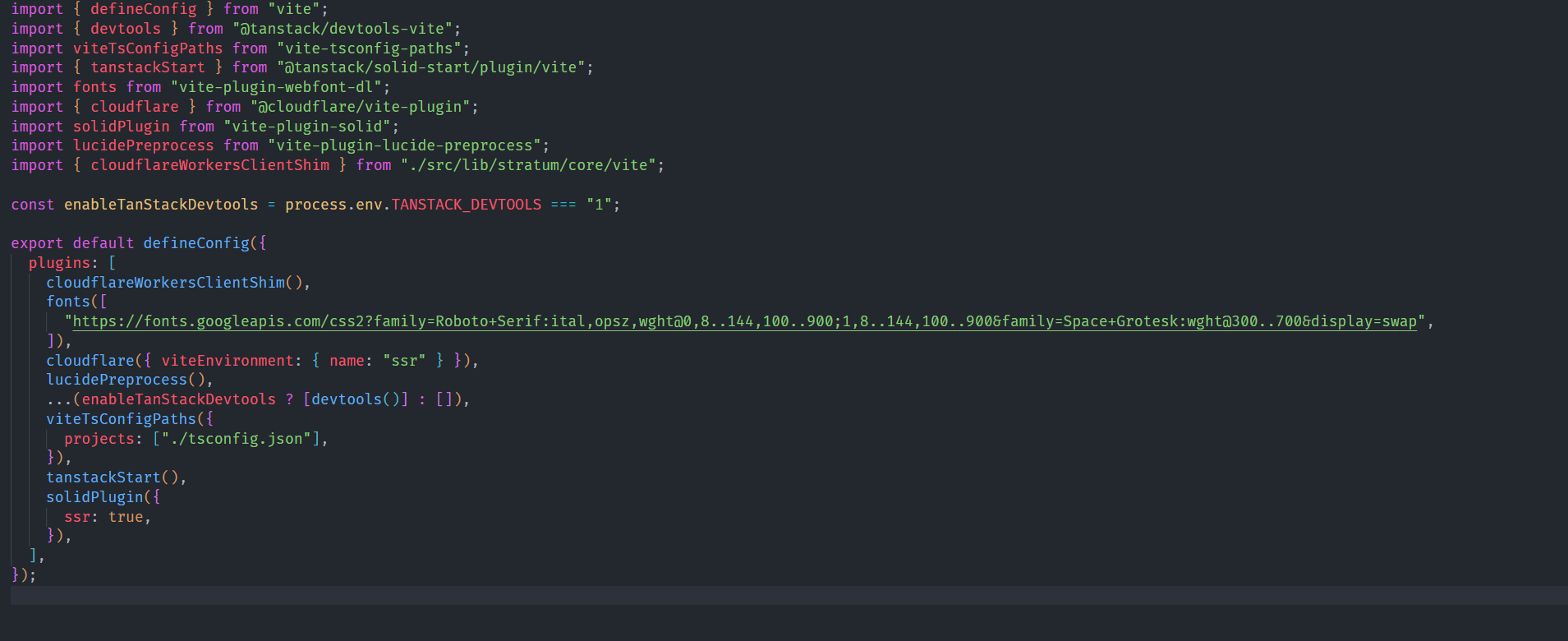Screen dimensions: 1568x641
Task: Select the "@tanstack/solid-start/plugin/vite" import path
Action: pyautogui.click(x=430, y=67)
